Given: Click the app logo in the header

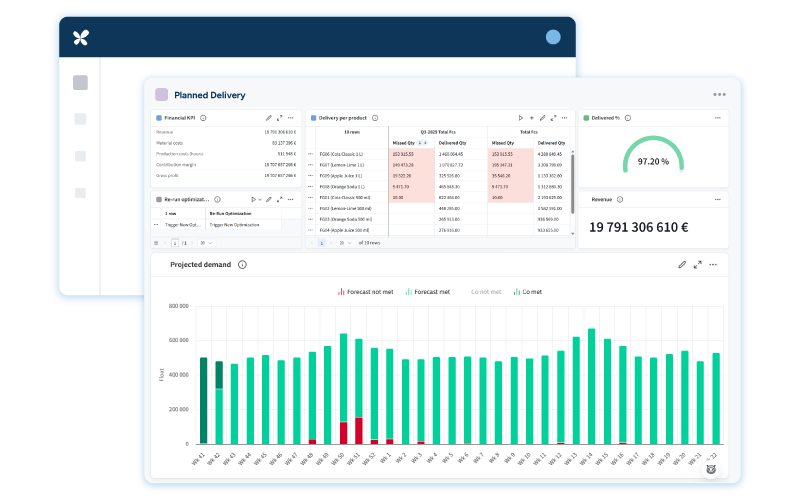Looking at the screenshot, I should point(81,37).
